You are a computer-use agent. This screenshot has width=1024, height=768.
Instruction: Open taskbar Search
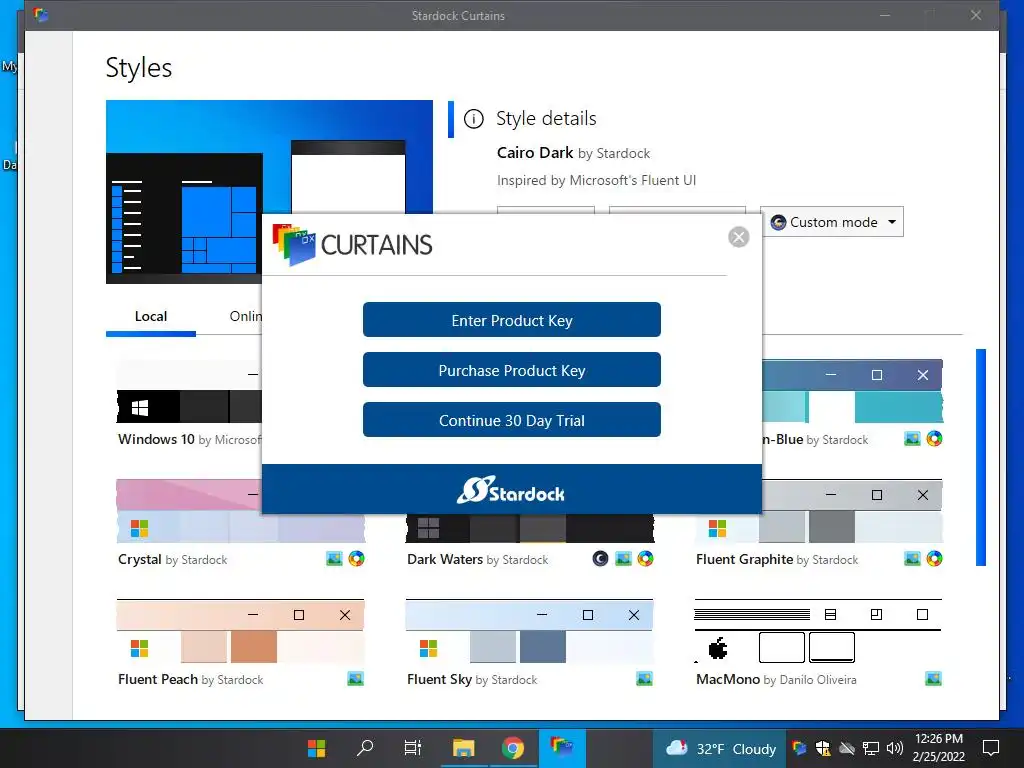(x=365, y=748)
